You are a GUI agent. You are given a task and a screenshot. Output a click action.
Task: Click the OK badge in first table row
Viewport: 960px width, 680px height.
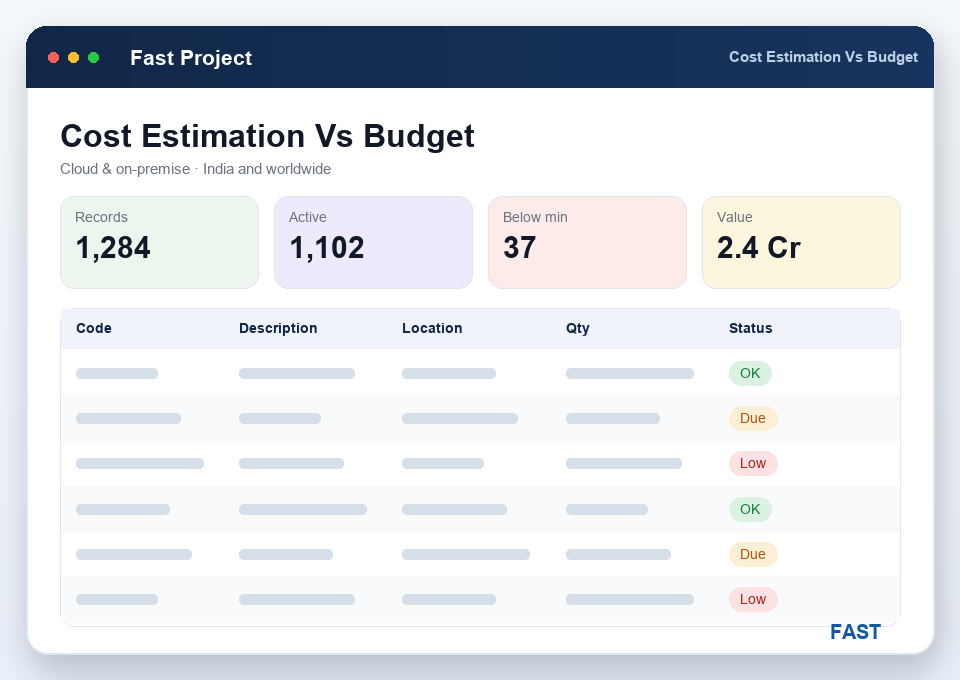pyautogui.click(x=750, y=373)
